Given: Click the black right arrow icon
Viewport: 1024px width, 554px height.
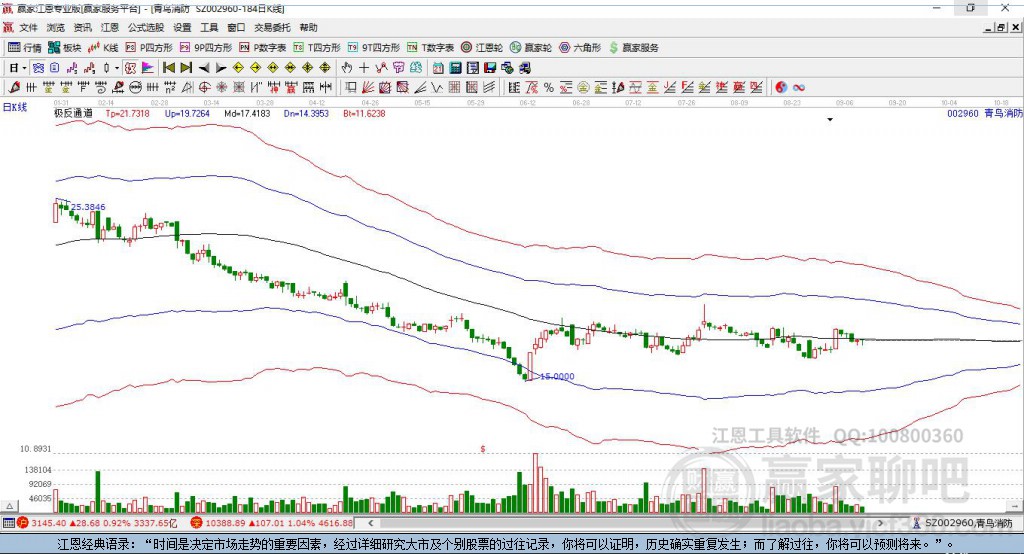Looking at the screenshot, I should 221,68.
